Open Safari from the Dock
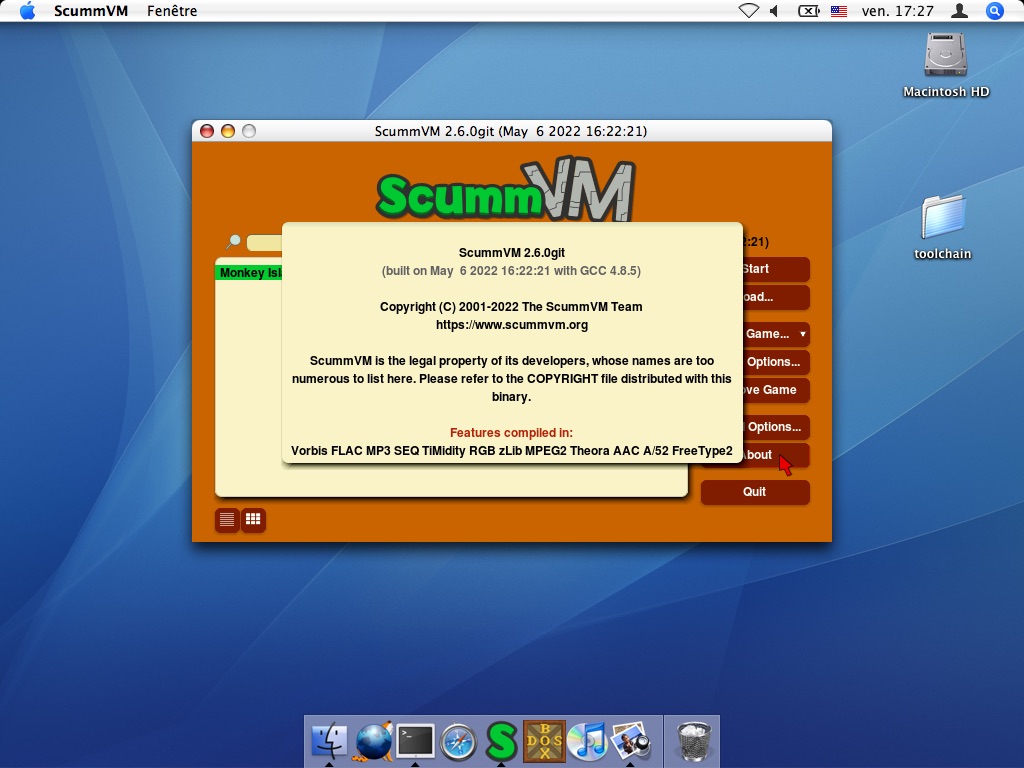 tap(458, 741)
